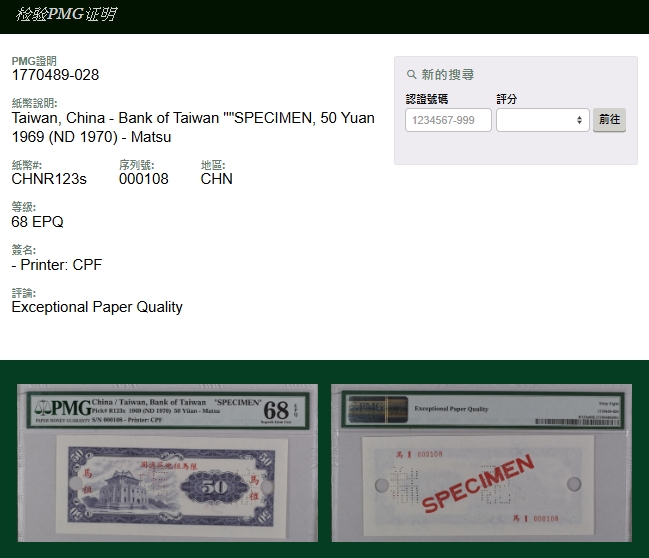Select serial number 000108
Screen dimensions: 649x558
tap(144, 179)
